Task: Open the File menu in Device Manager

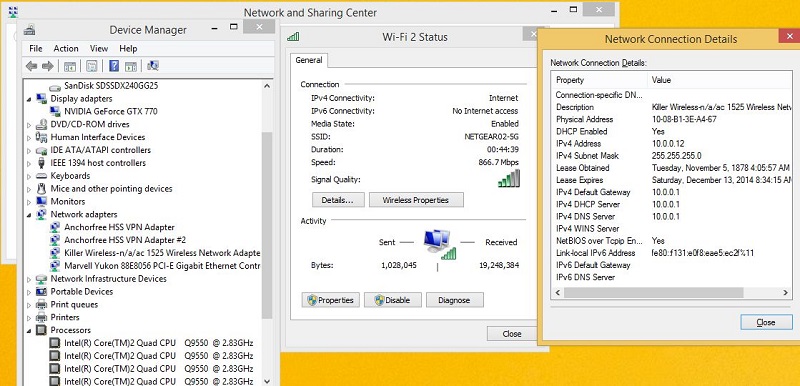Action: pos(36,48)
